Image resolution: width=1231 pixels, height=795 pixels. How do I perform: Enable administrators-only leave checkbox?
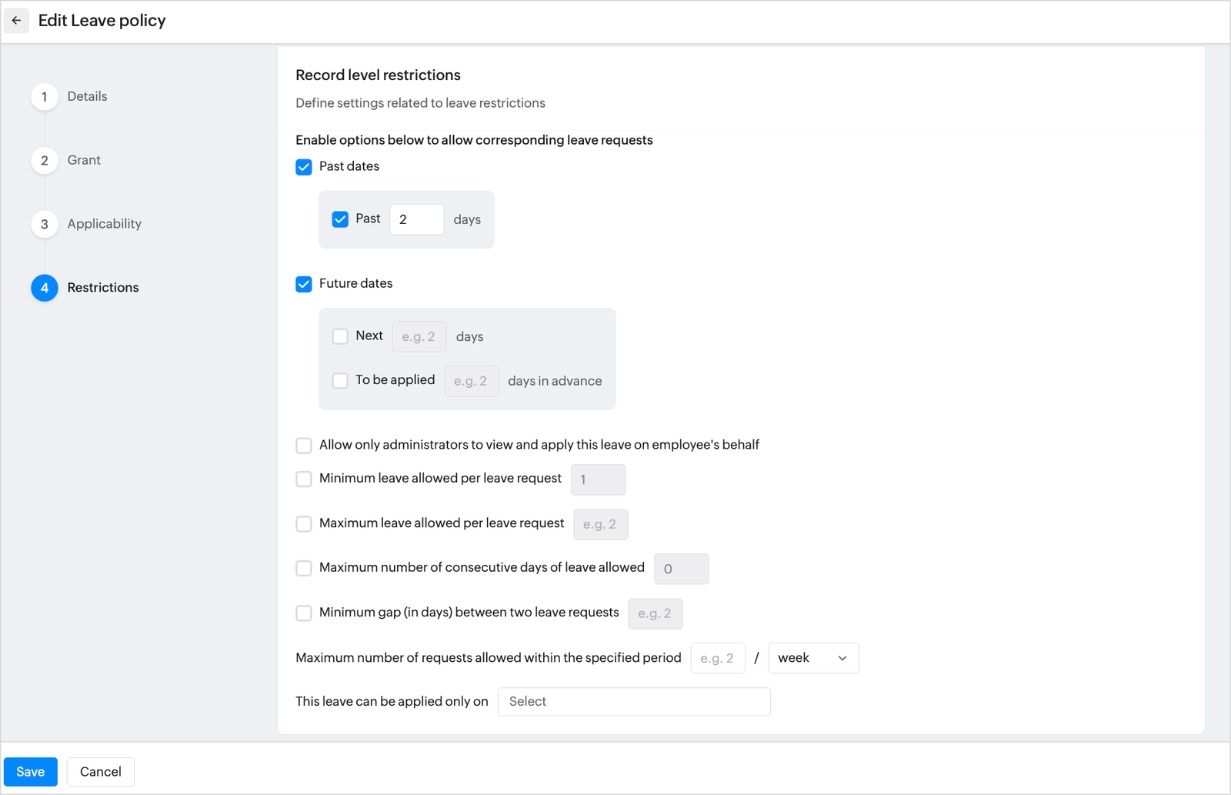(x=304, y=445)
